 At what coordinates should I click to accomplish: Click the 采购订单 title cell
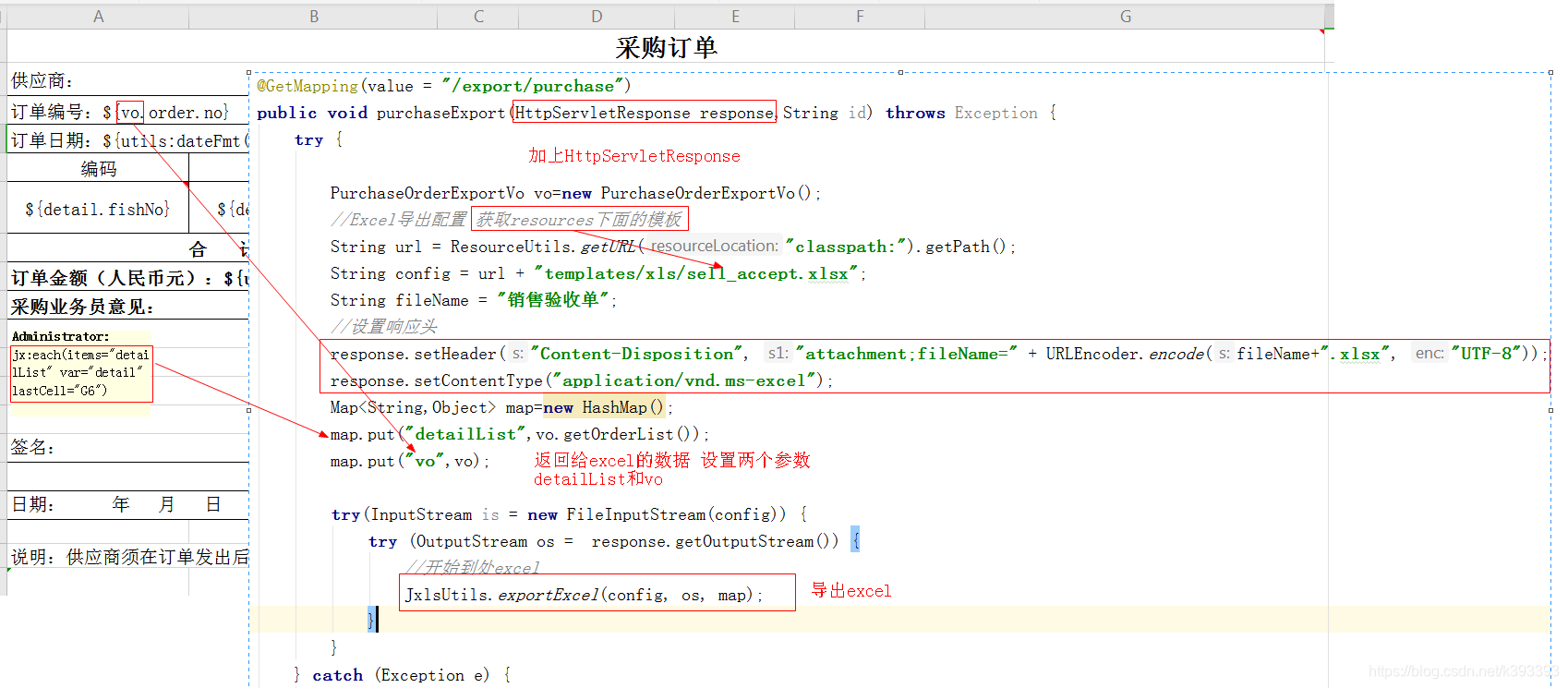pos(666,47)
